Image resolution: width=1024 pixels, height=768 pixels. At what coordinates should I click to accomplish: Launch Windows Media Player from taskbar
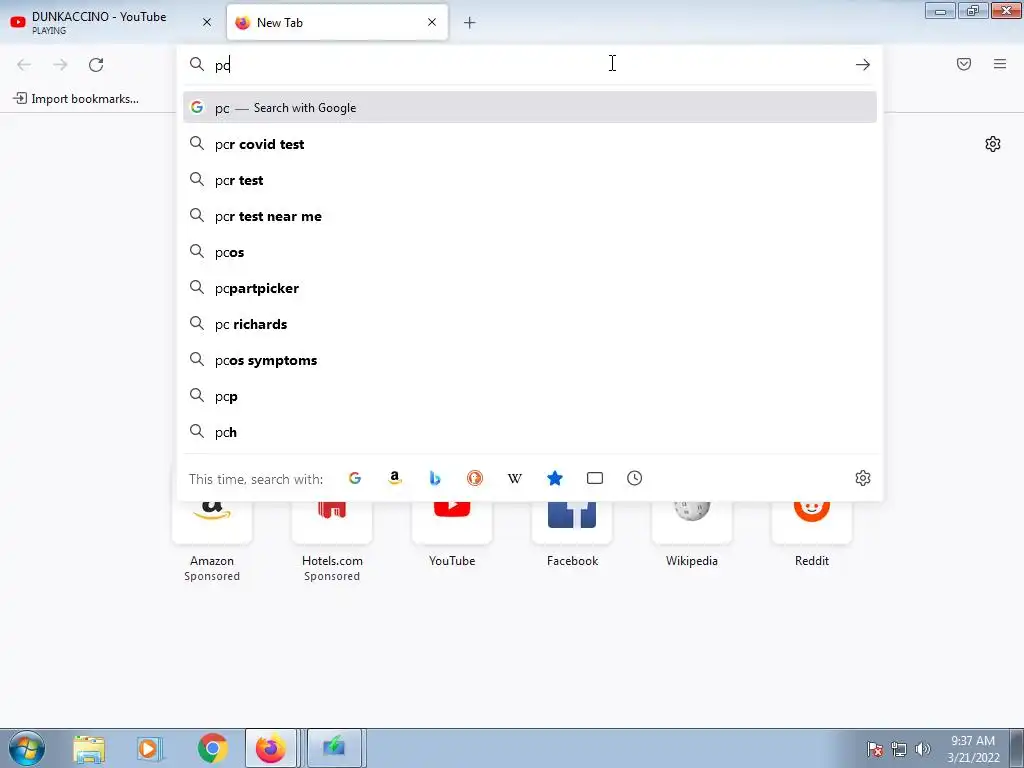[x=150, y=748]
